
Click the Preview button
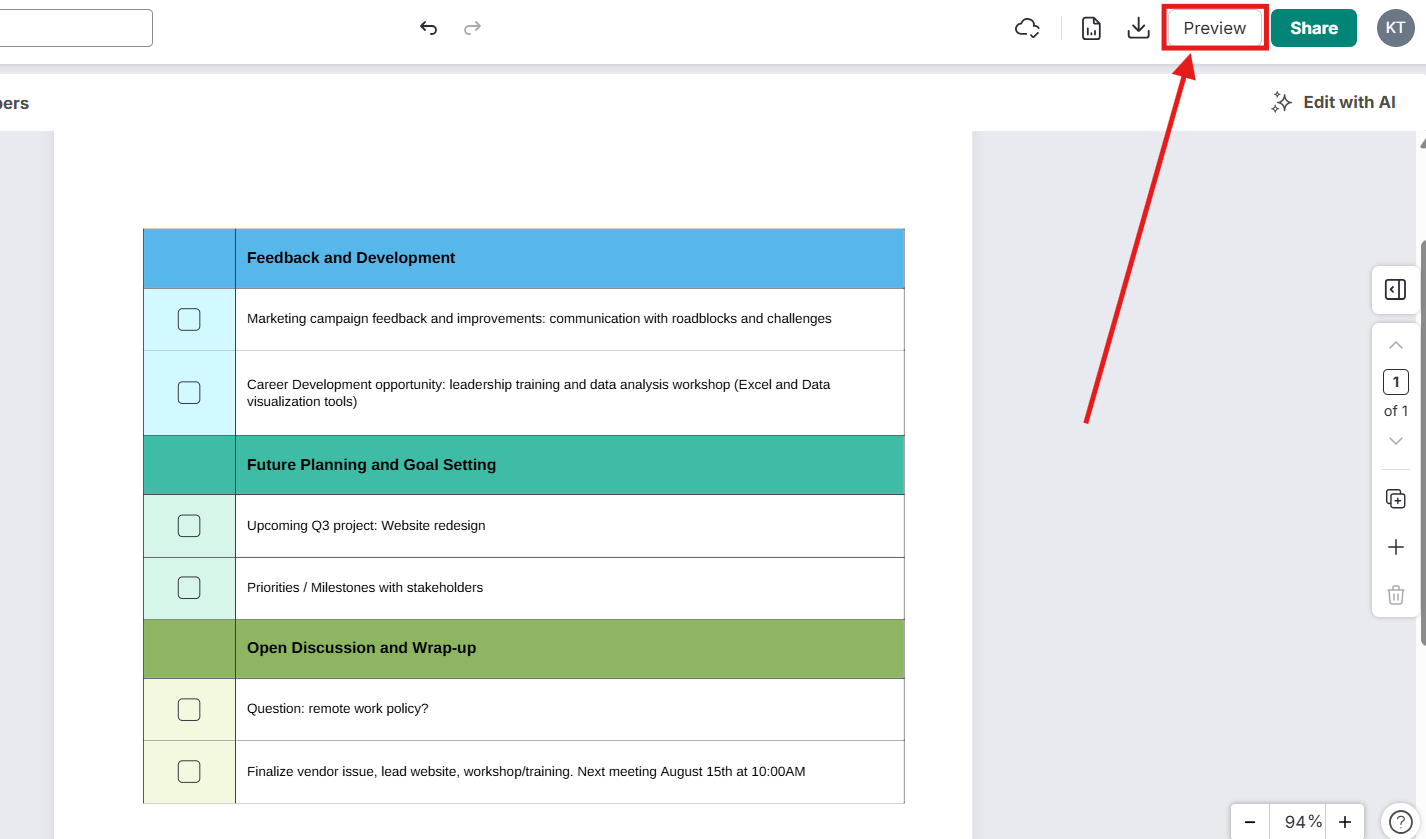click(x=1214, y=28)
